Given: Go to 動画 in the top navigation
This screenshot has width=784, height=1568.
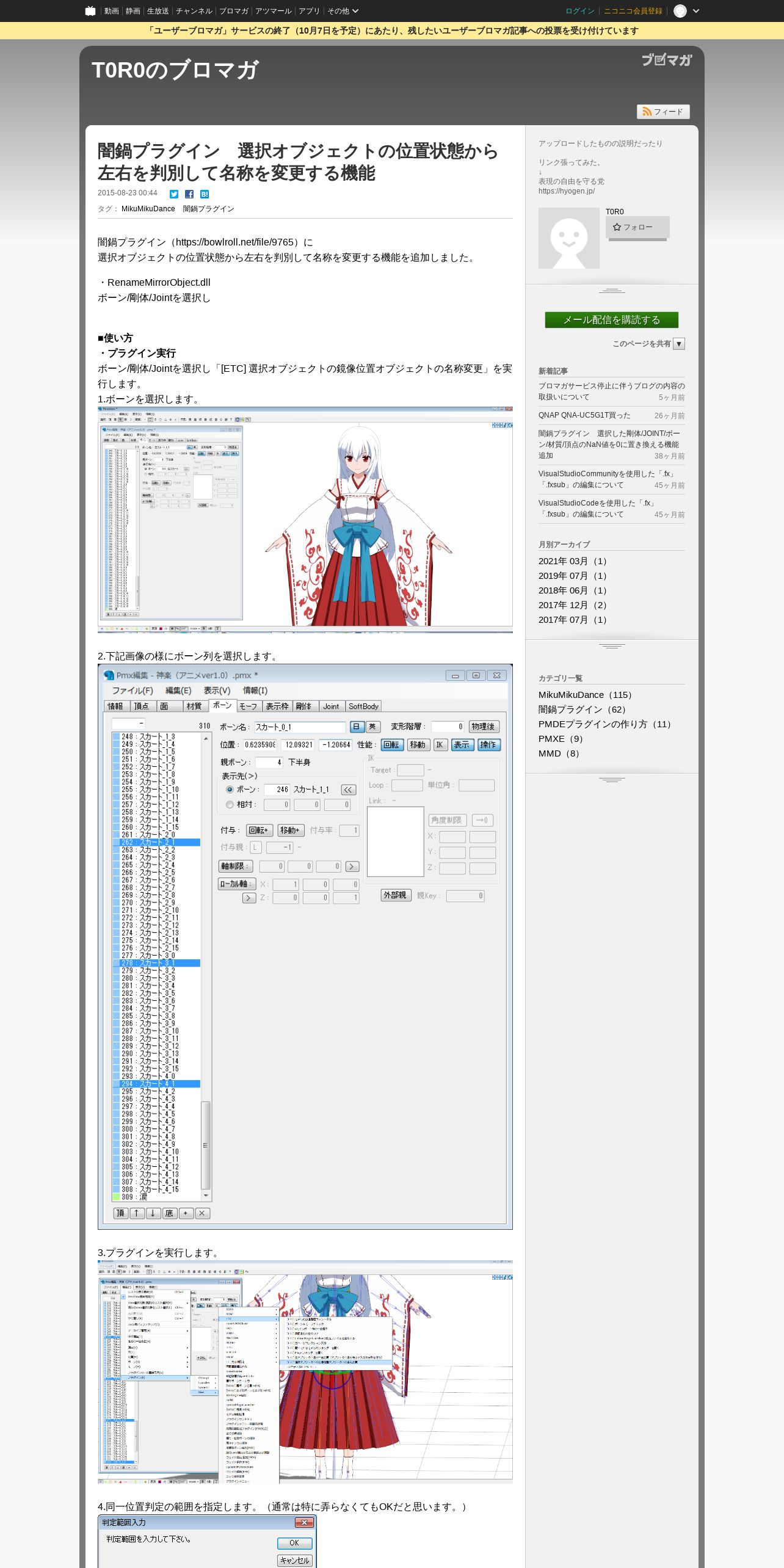Looking at the screenshot, I should 111,11.
